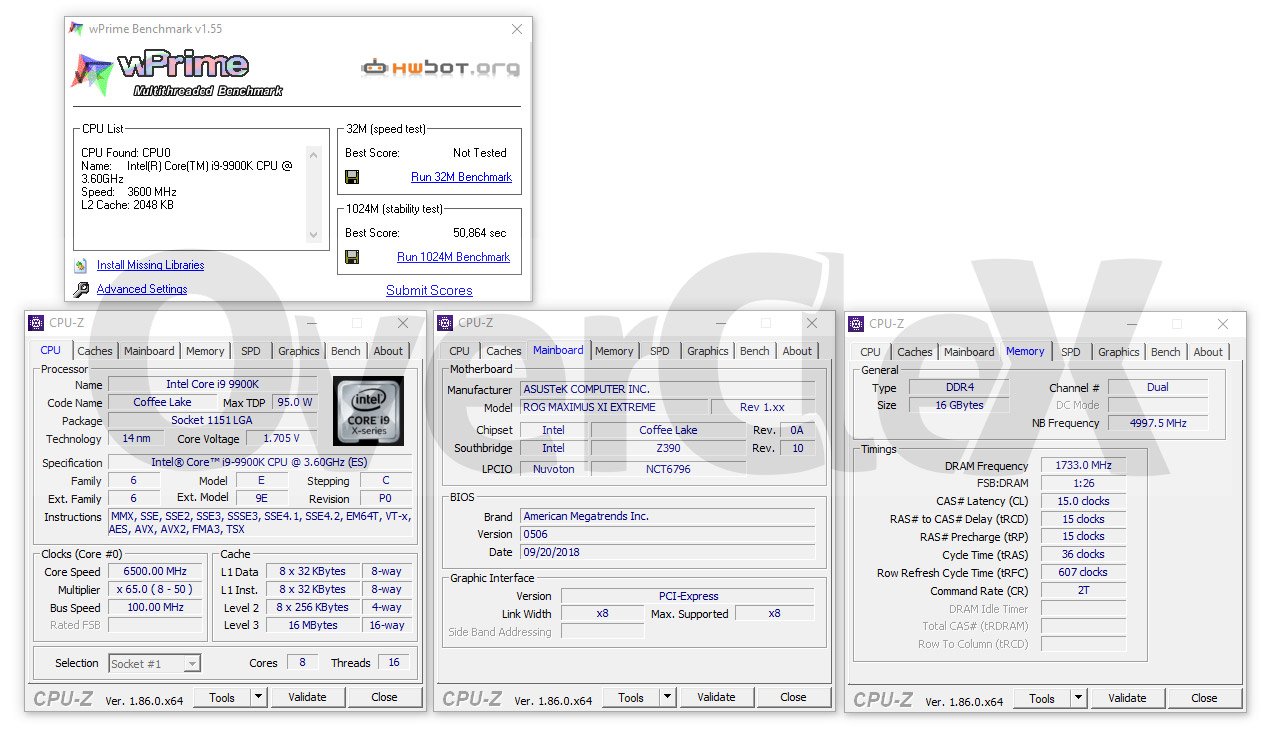This screenshot has height=734, width=1264.
Task: Run 1024M Benchmark link
Action: 453,257
